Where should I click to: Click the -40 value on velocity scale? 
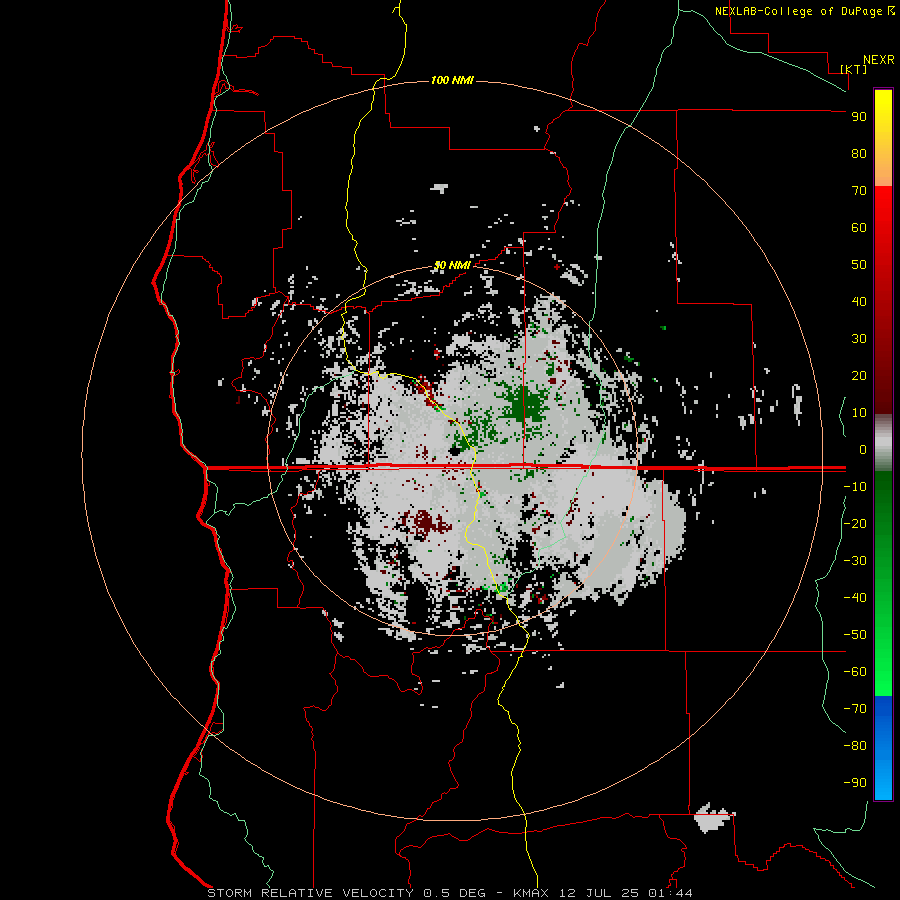[x=855, y=598]
